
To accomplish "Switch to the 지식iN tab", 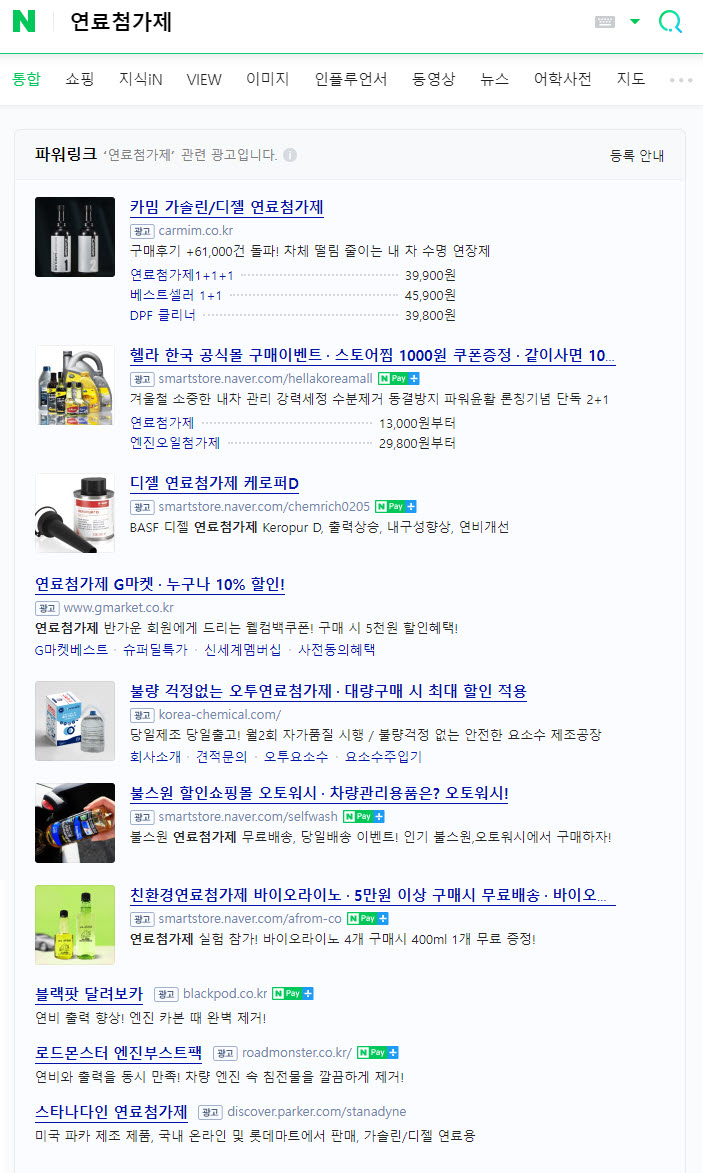I will coord(141,79).
